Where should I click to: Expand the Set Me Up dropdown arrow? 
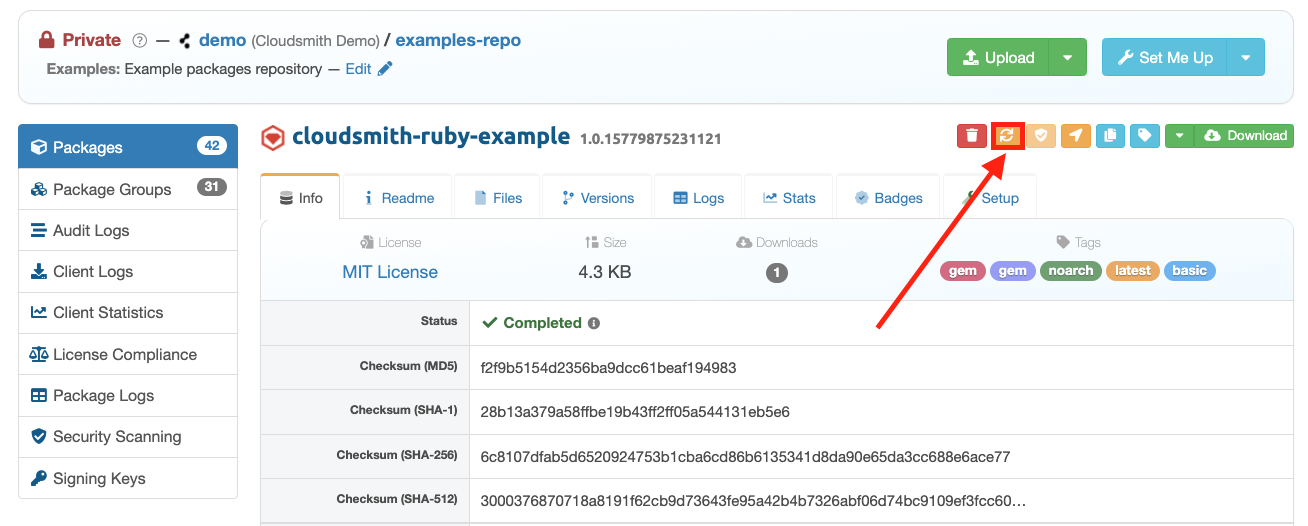tap(1246, 58)
